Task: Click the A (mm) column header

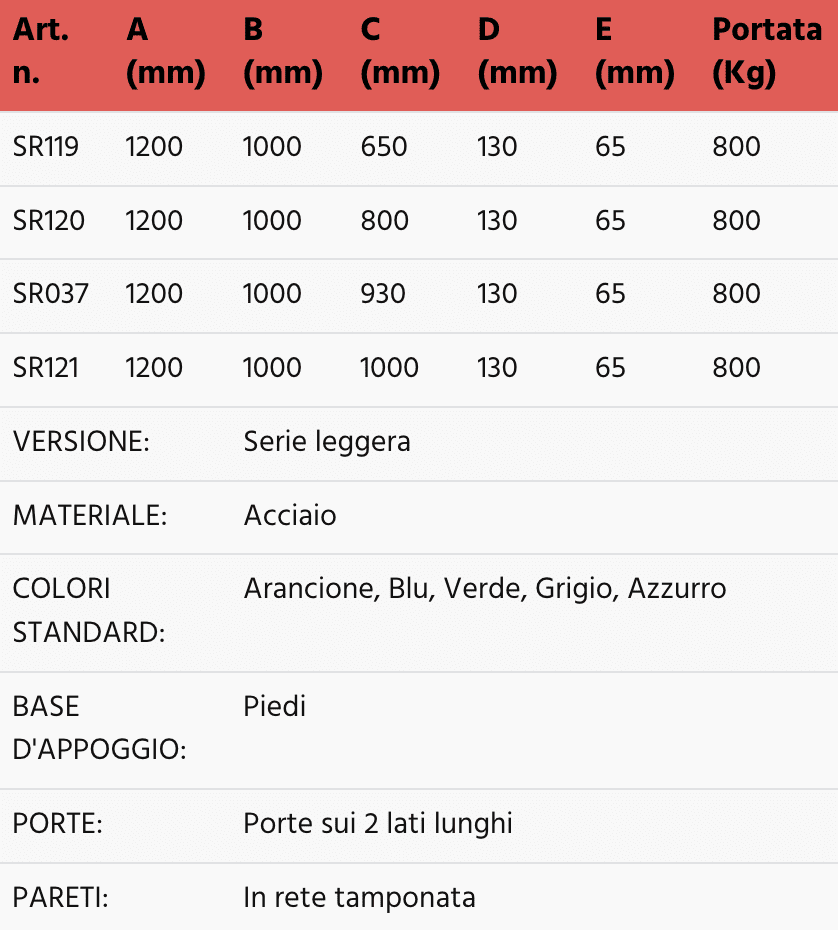Action: [166, 52]
